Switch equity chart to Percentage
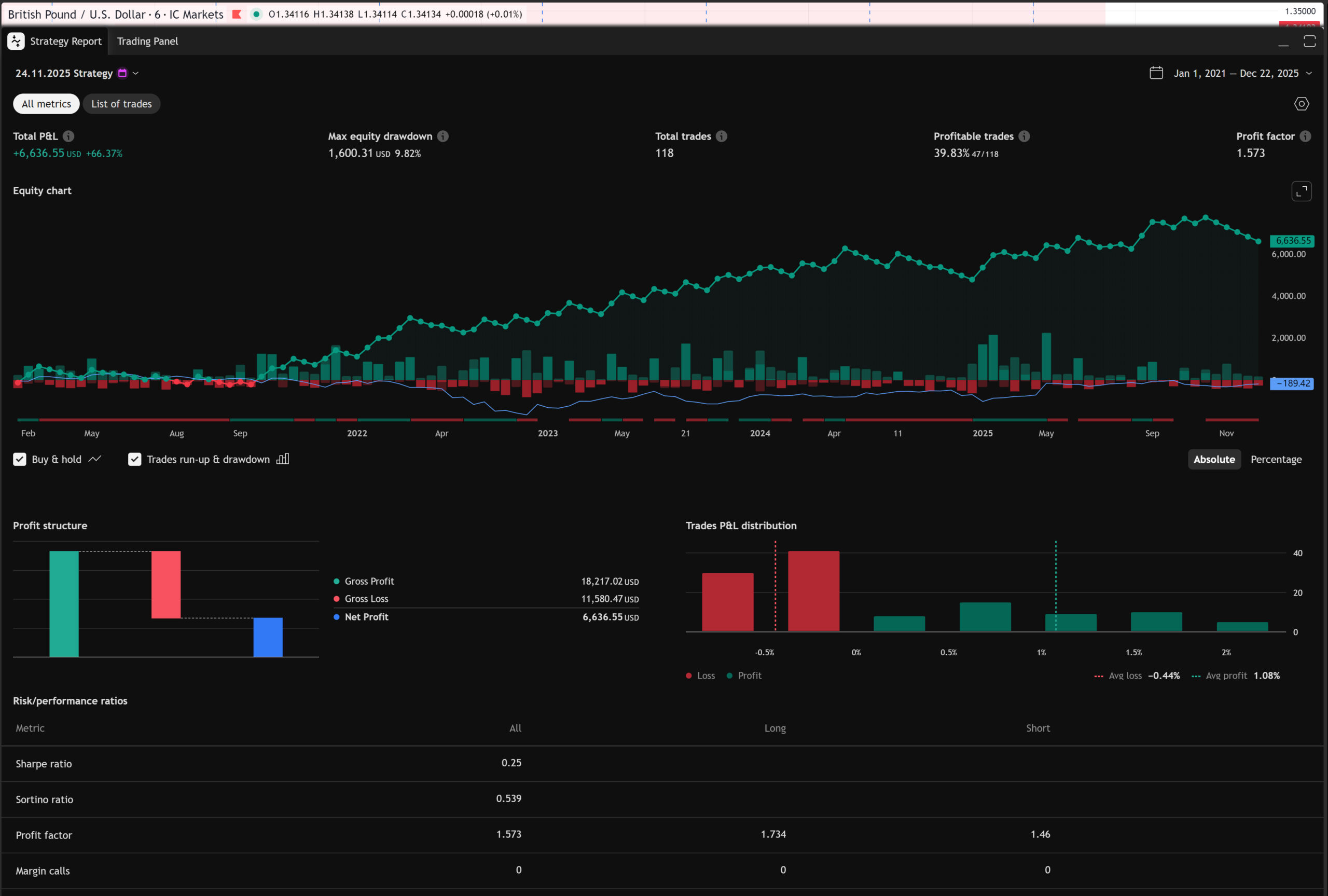This screenshot has height=896, width=1328. click(1276, 460)
